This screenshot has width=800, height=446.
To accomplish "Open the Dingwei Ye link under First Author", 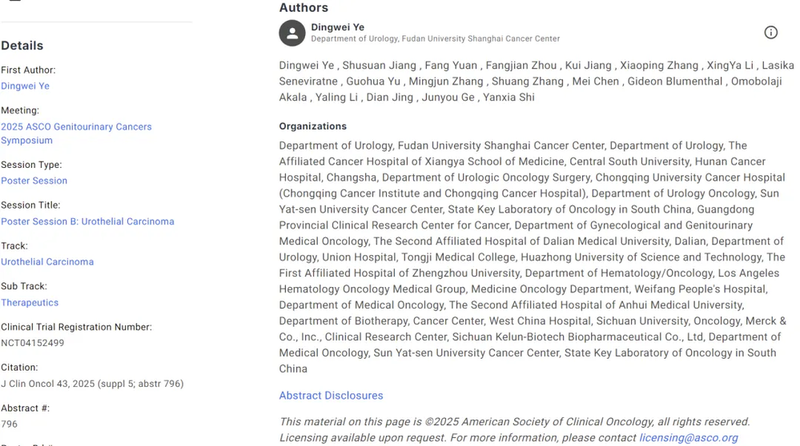I will pyautogui.click(x=25, y=86).
